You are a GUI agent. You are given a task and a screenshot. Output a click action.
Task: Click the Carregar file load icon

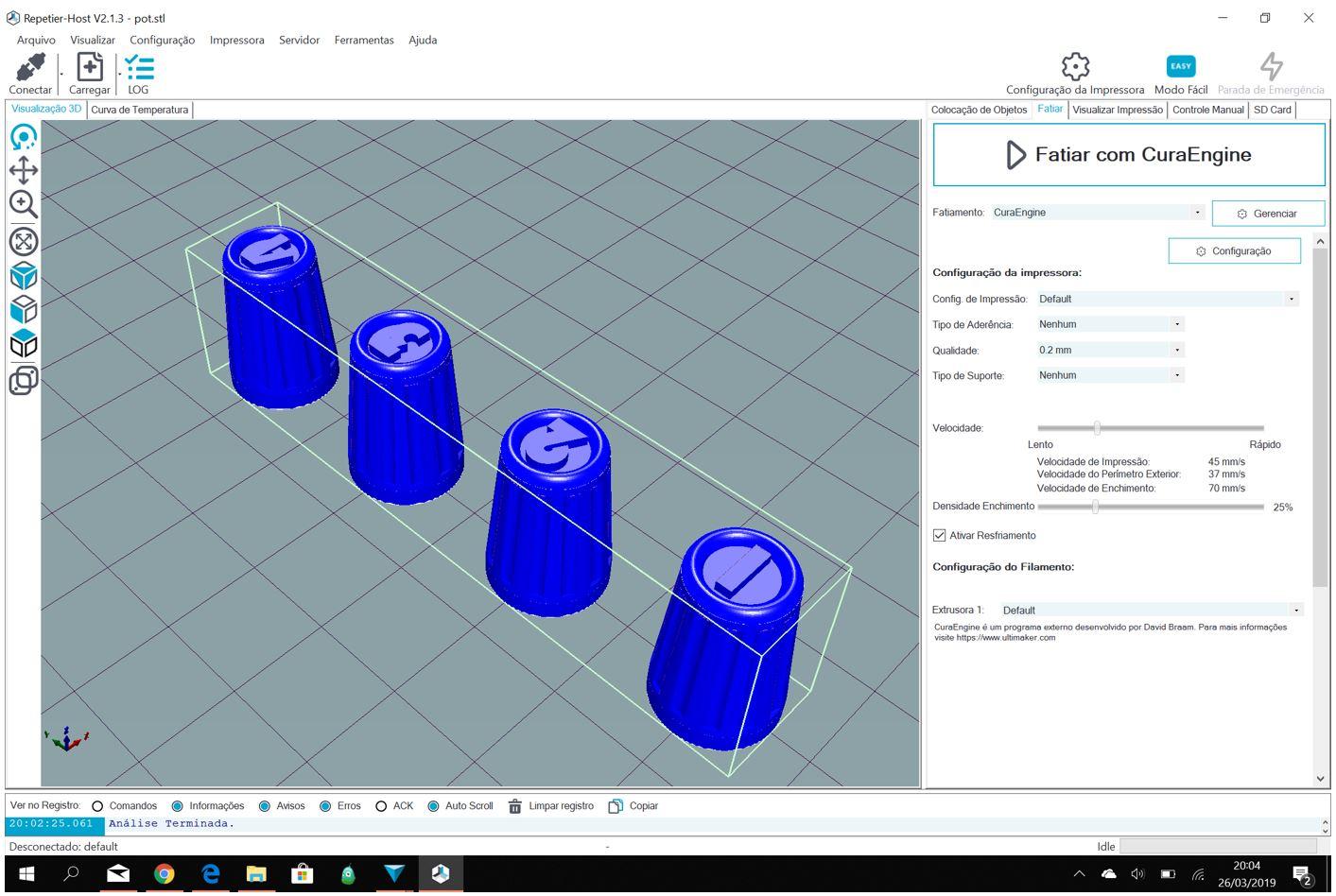point(90,67)
